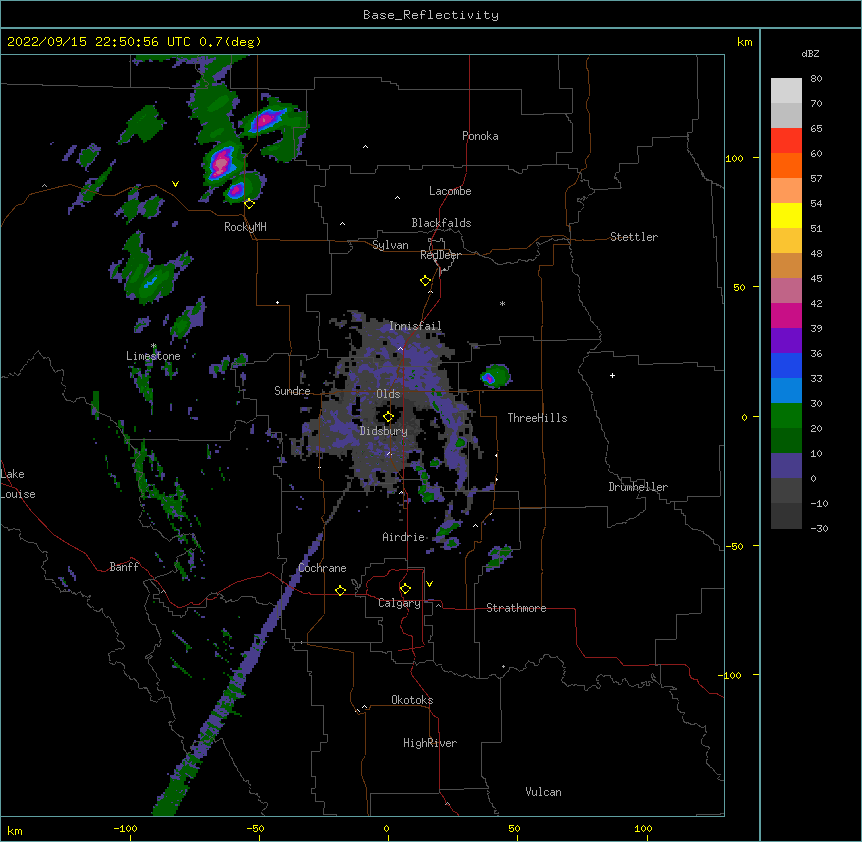Click the Drumheller town label
The height and width of the screenshot is (842, 862).
tap(638, 487)
